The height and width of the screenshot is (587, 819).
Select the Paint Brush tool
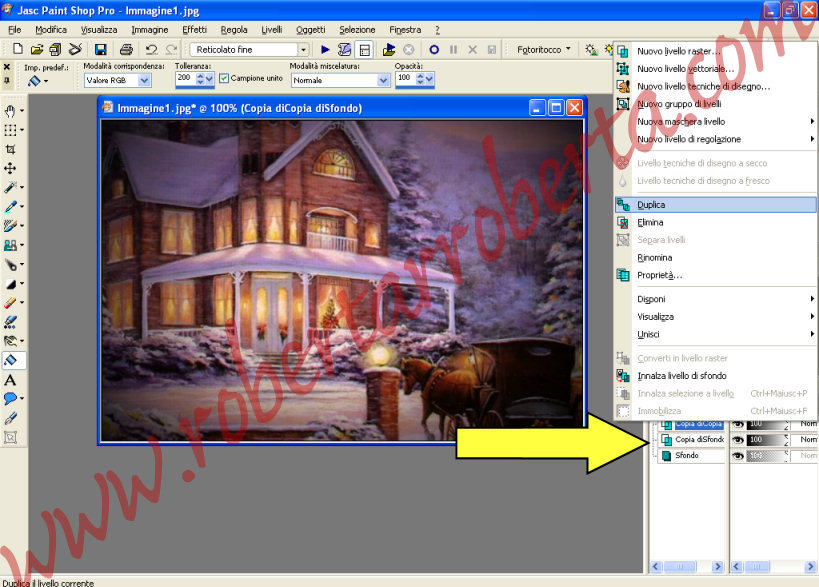click(10, 226)
